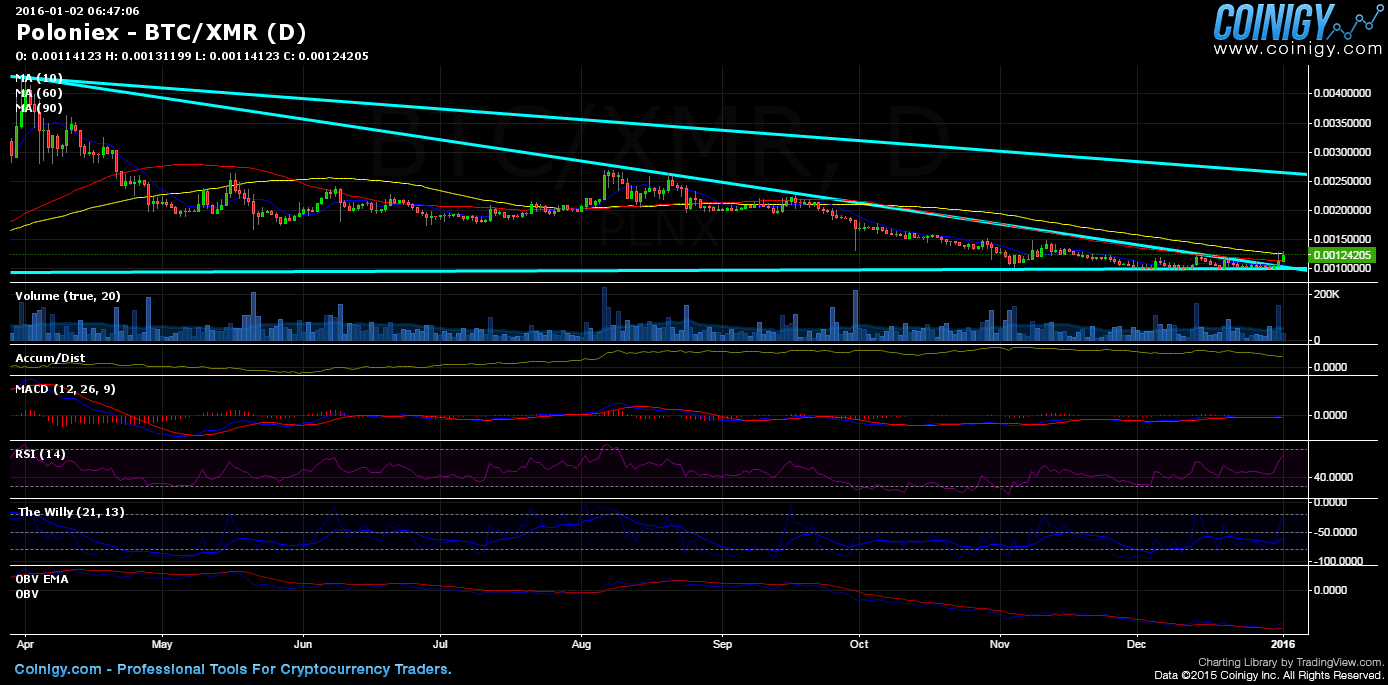This screenshot has height=685, width=1388.
Task: Click the MACD (12, 26, 9) indicator label
Action: (x=65, y=389)
